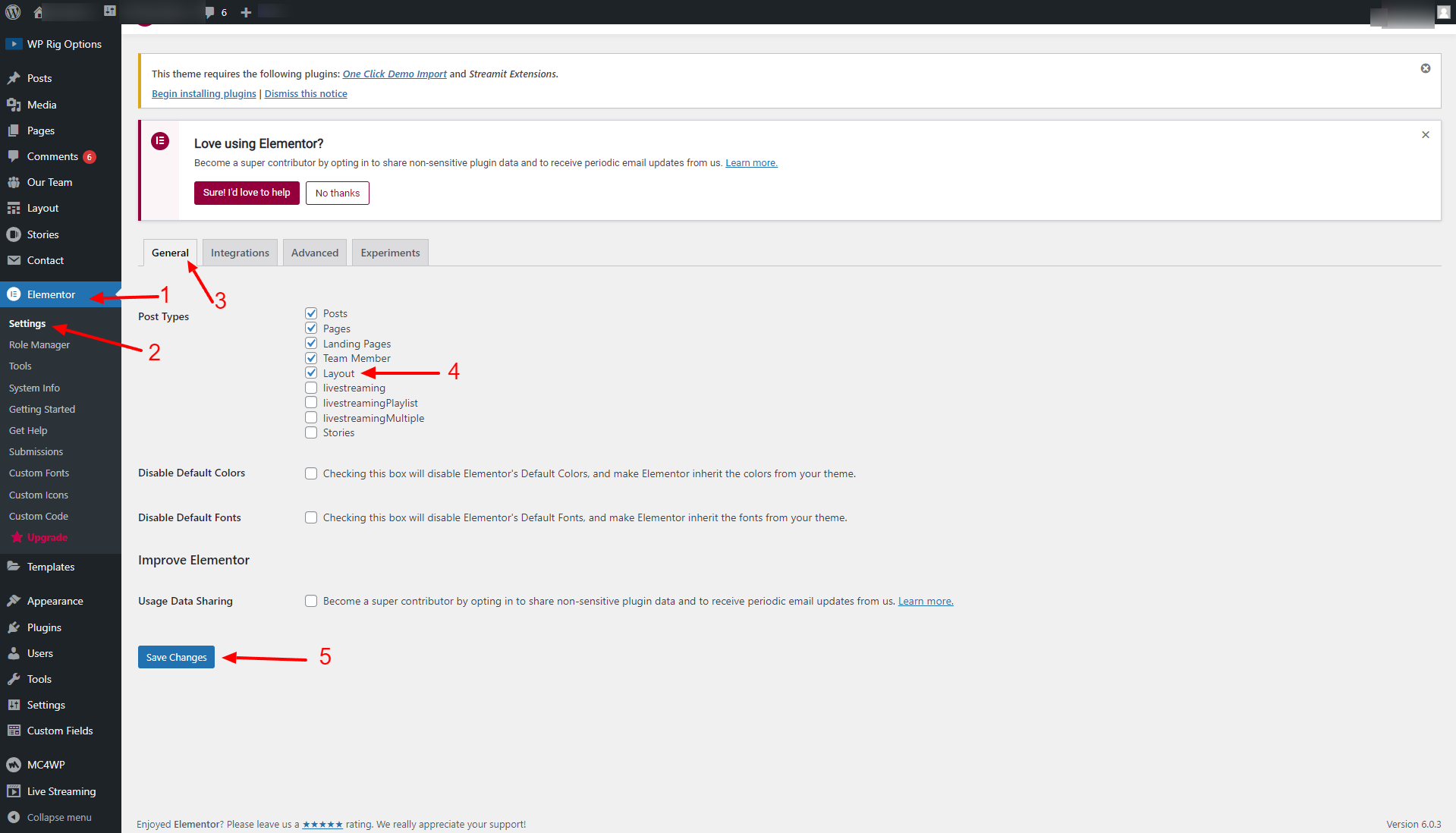The width and height of the screenshot is (1456, 833).
Task: Select the General tab
Action: click(170, 253)
